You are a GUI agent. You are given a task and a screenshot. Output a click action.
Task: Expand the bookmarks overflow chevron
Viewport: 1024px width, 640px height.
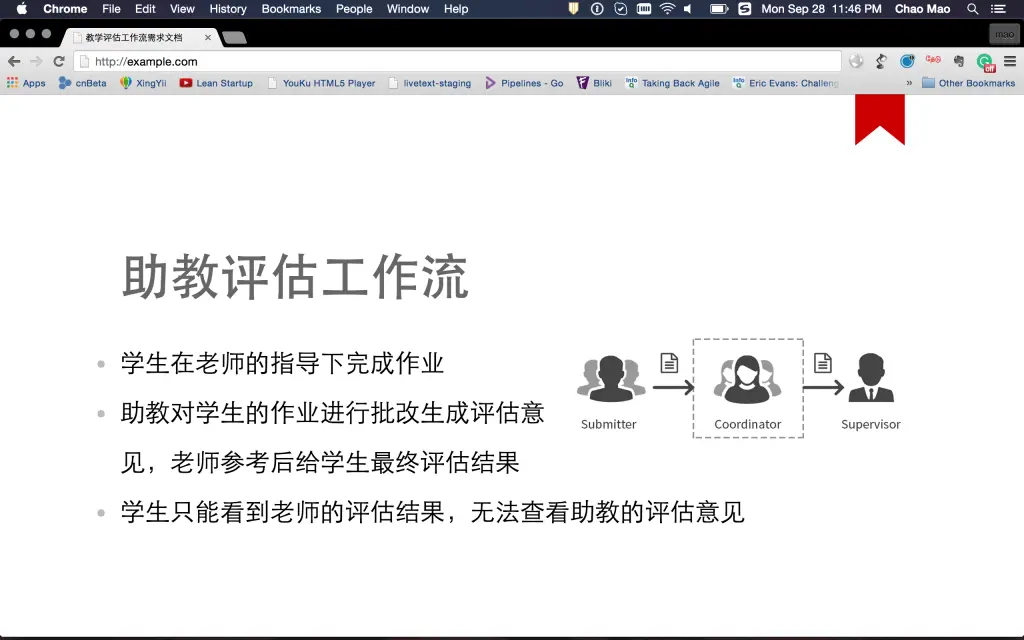[x=909, y=83]
